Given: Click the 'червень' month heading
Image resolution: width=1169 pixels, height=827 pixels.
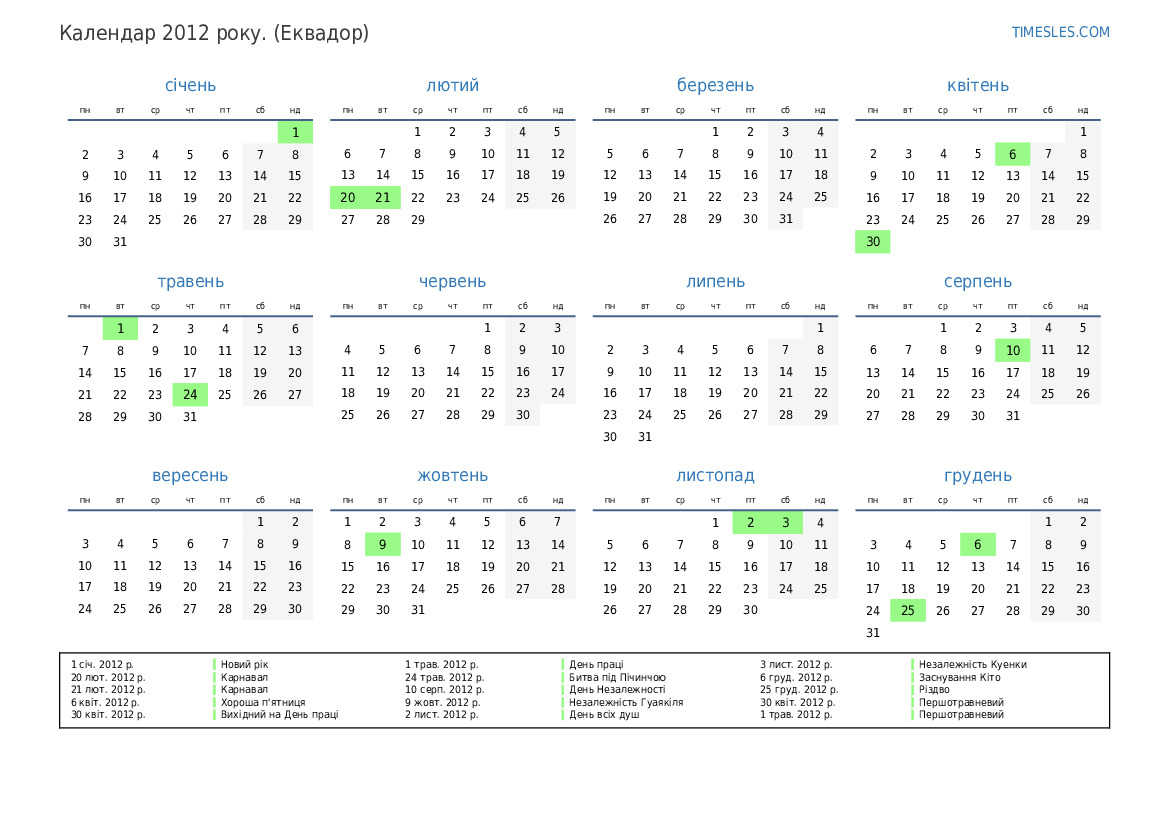Looking at the screenshot, I should click(452, 282).
